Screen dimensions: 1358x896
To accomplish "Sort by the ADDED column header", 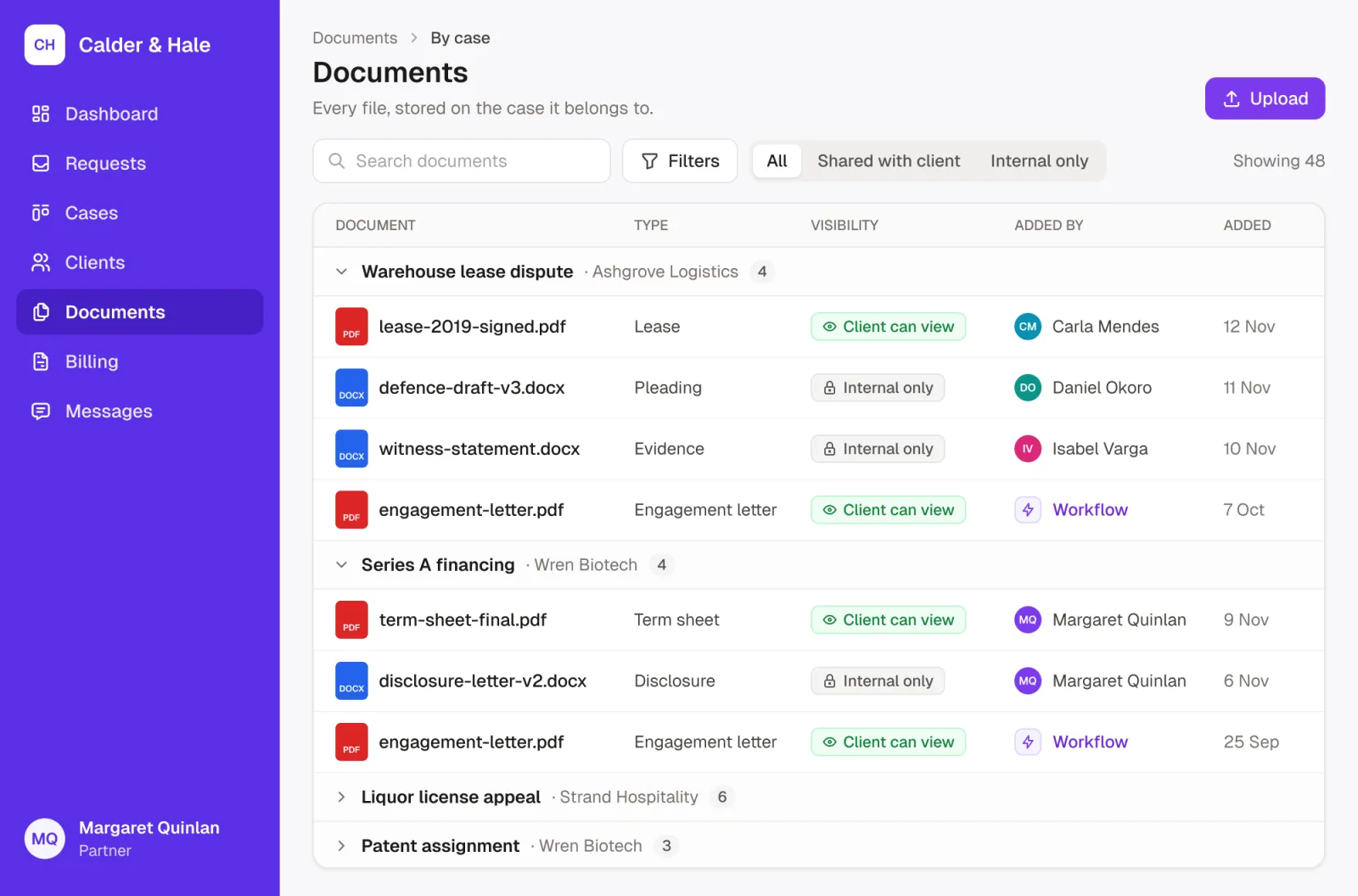I will coord(1247,226).
